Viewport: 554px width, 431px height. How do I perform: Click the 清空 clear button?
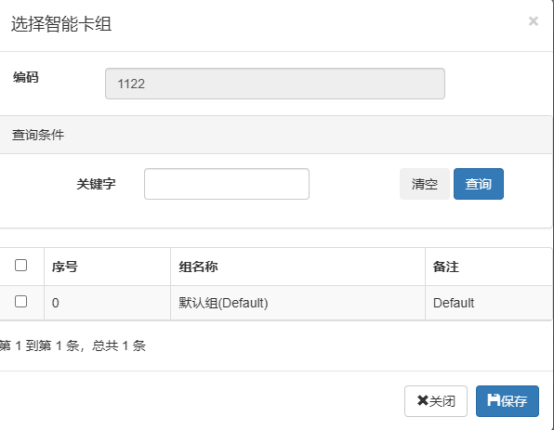click(424, 184)
